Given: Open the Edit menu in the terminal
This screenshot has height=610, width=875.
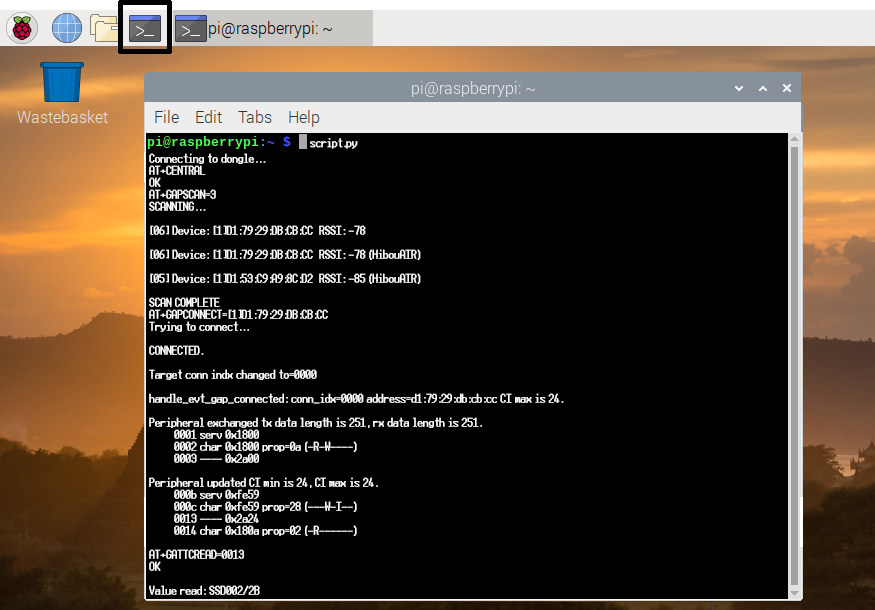Looking at the screenshot, I should pos(208,117).
